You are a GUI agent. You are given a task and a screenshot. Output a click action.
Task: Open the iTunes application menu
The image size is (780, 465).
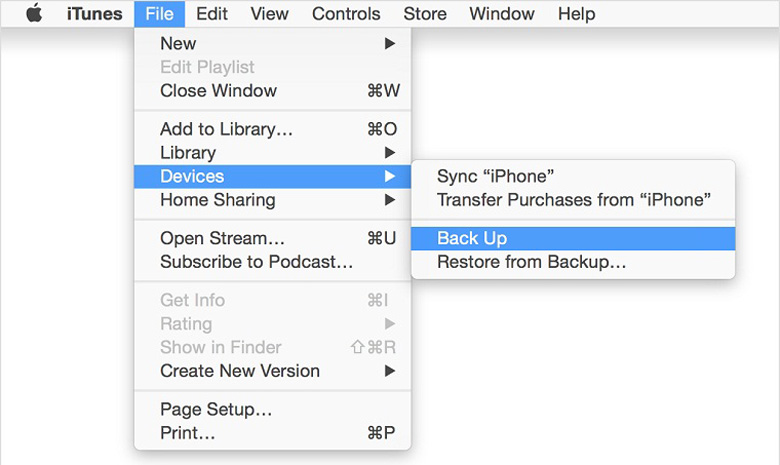[x=95, y=14]
